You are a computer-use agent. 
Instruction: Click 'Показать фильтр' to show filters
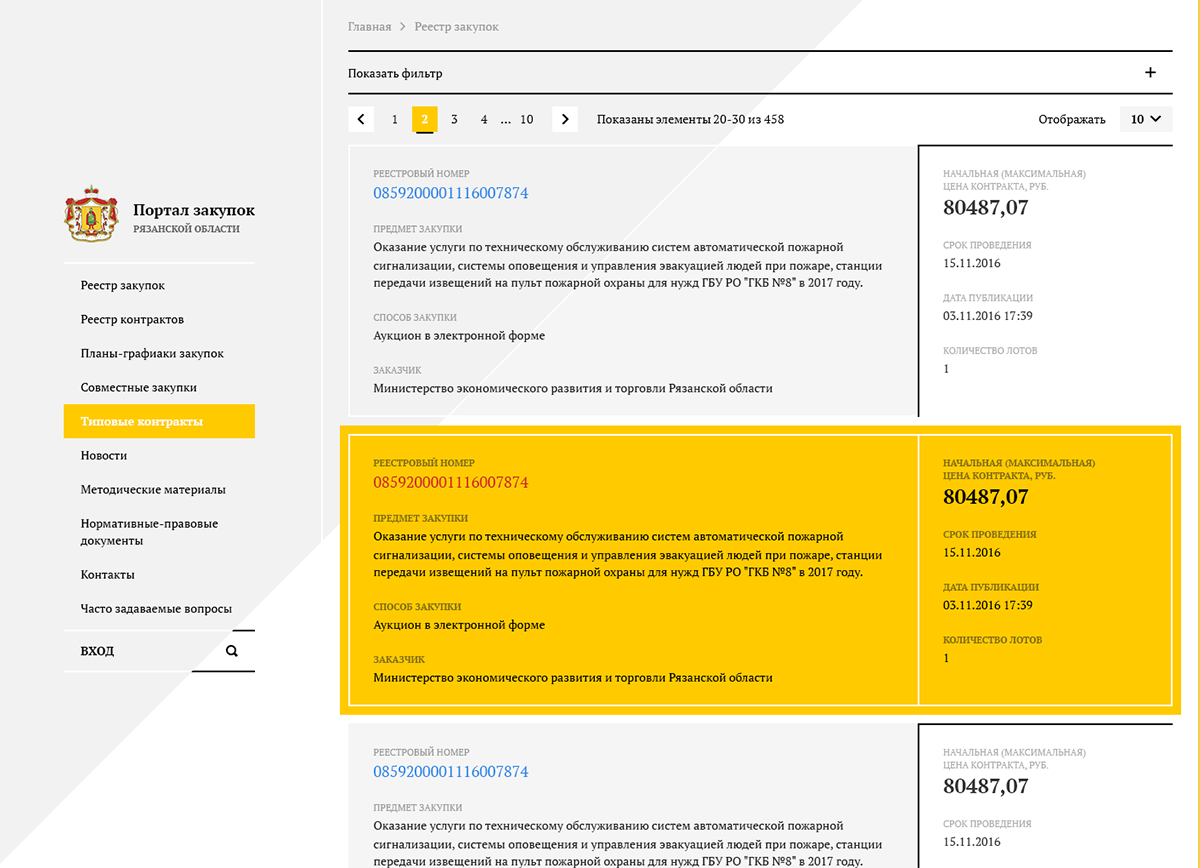pos(395,73)
